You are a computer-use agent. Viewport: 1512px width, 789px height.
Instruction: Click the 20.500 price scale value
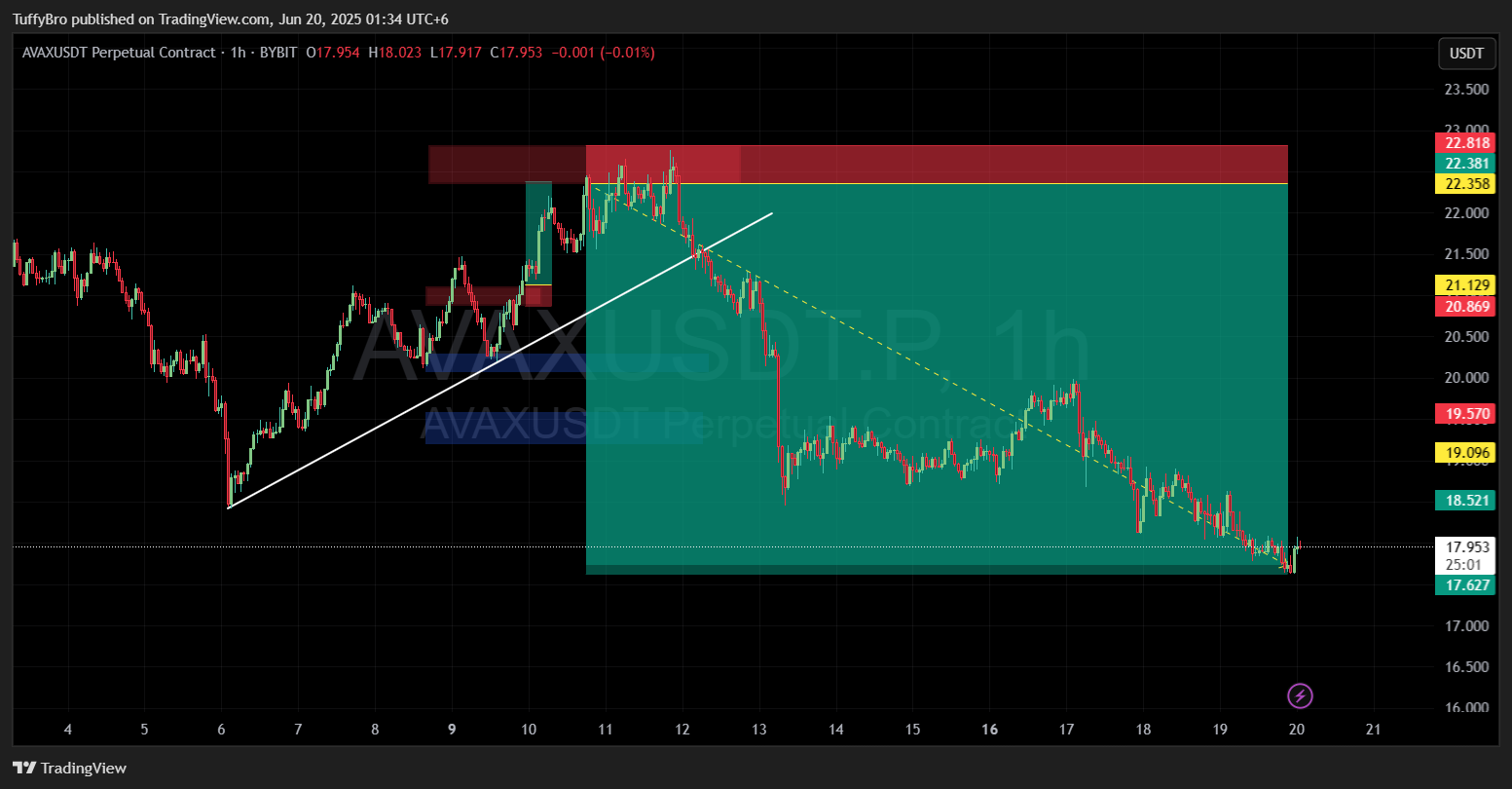point(1466,337)
